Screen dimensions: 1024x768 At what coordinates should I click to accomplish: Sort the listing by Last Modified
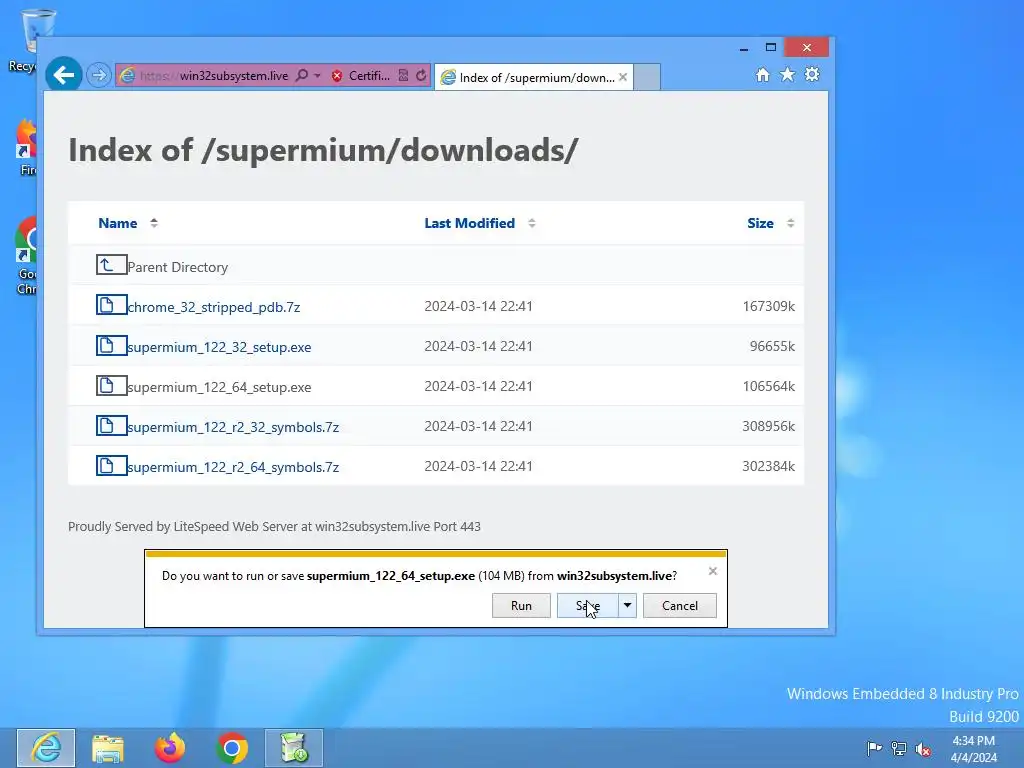[470, 223]
